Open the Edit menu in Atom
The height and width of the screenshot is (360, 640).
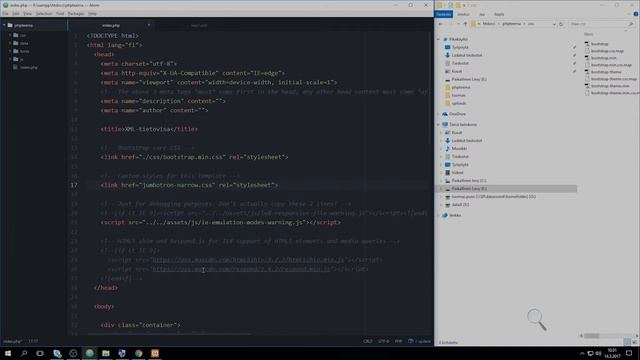point(16,13)
